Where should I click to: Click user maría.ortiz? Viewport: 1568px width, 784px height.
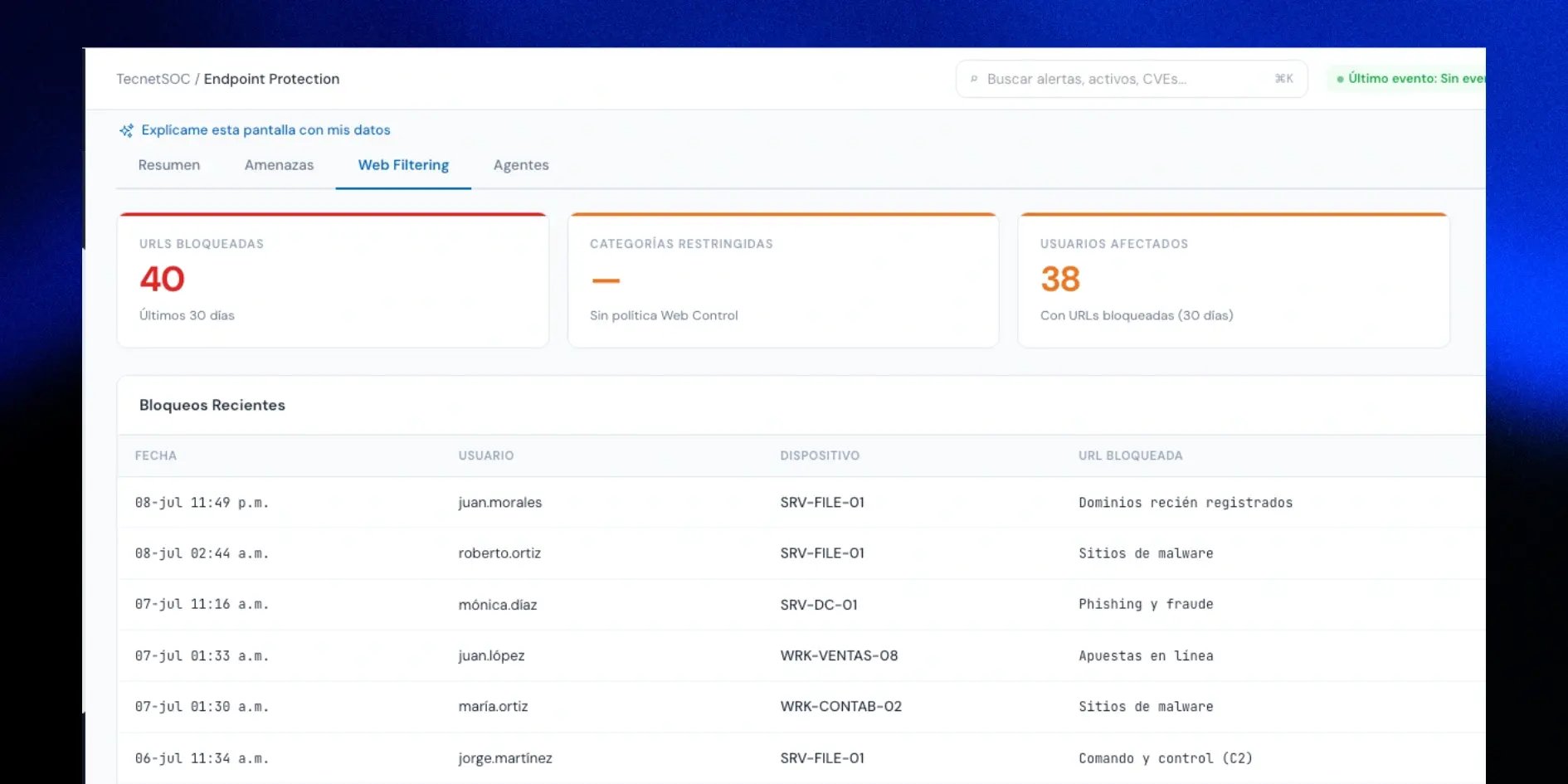(494, 707)
